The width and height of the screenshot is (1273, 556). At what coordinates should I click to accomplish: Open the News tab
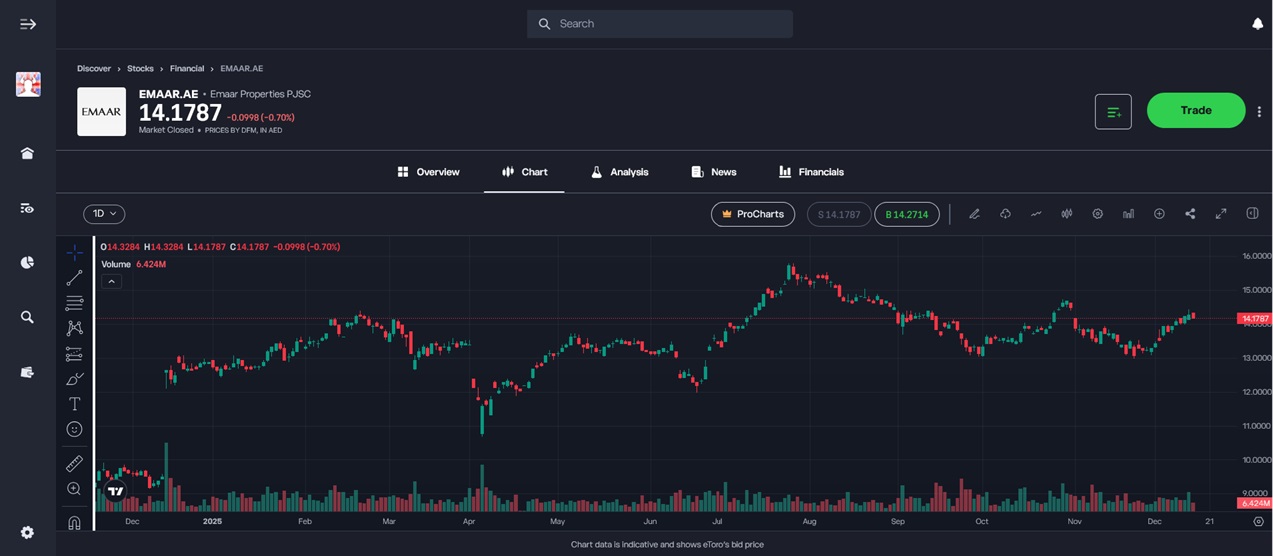coord(713,172)
